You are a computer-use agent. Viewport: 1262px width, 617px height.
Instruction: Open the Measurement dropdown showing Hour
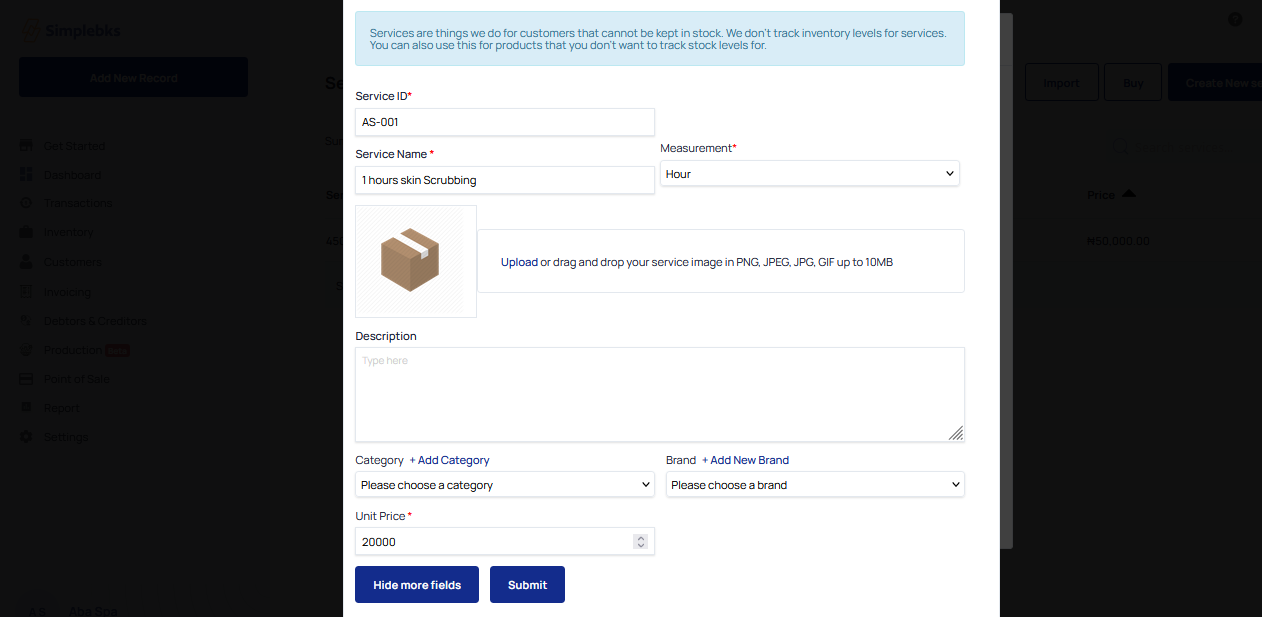pos(810,174)
